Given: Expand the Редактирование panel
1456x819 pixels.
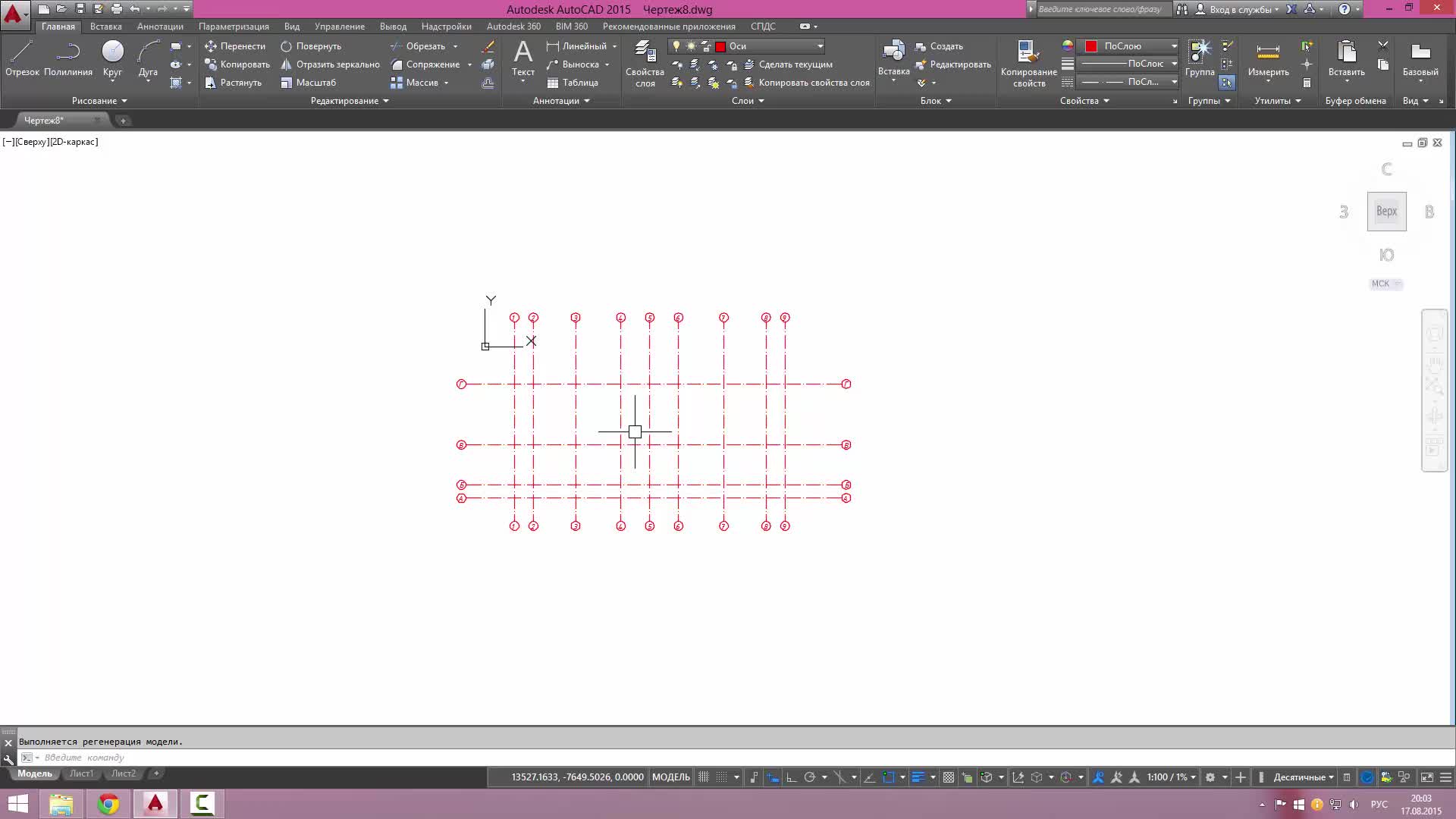Looking at the screenshot, I should click(350, 101).
